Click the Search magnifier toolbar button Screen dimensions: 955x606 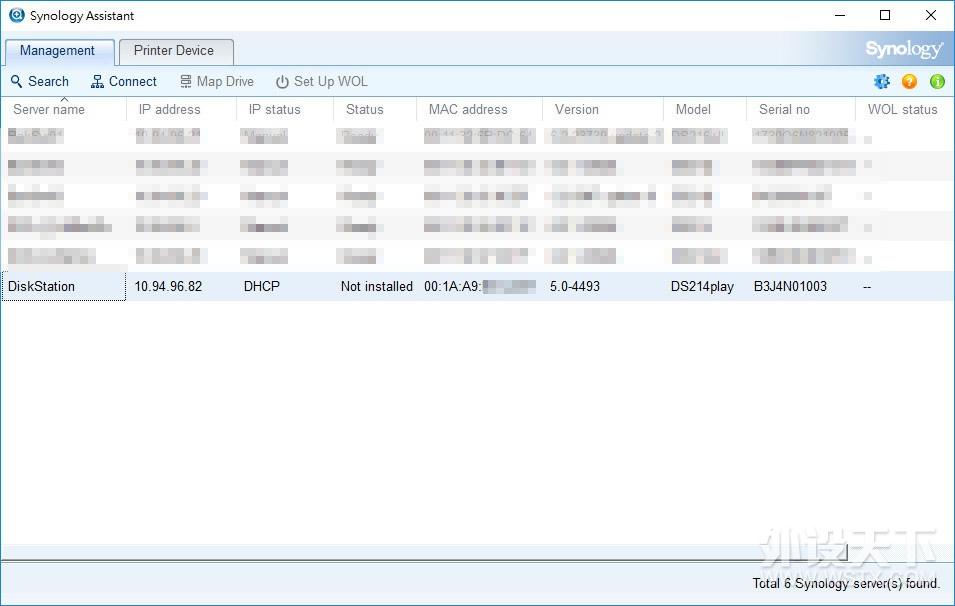click(x=40, y=82)
